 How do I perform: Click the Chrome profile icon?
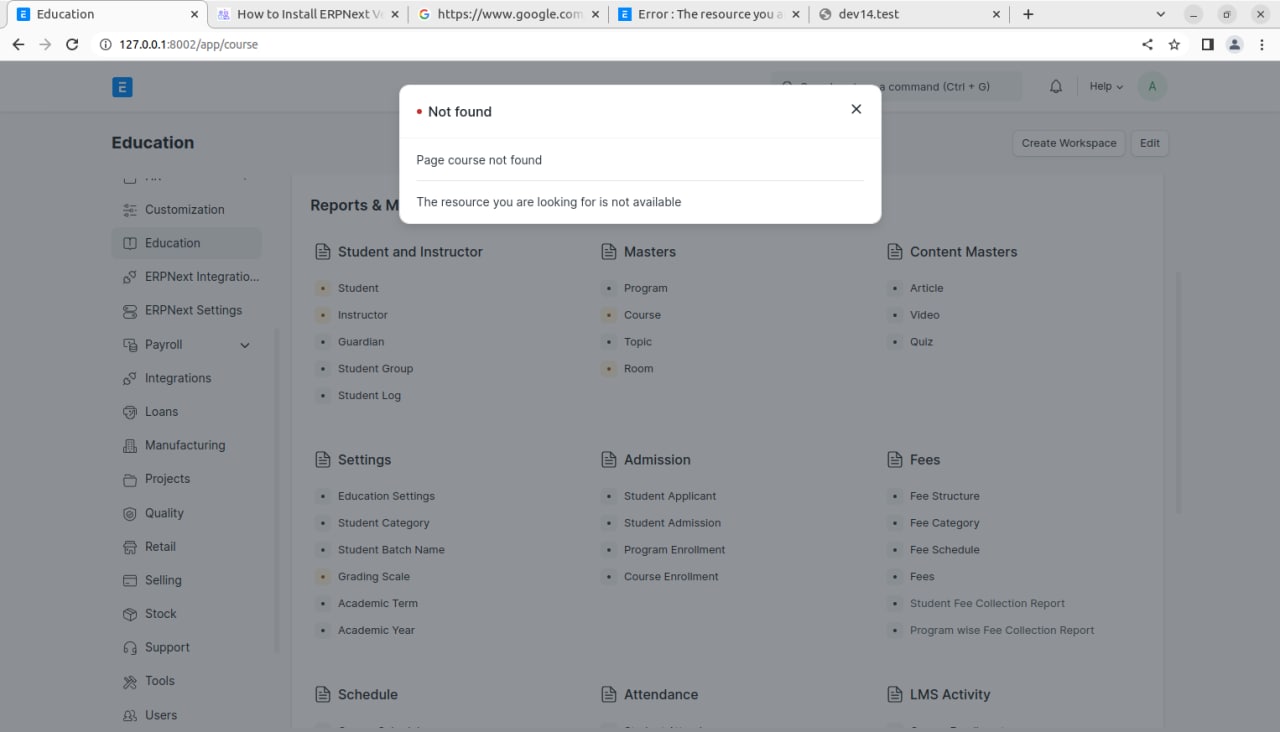click(x=1235, y=44)
